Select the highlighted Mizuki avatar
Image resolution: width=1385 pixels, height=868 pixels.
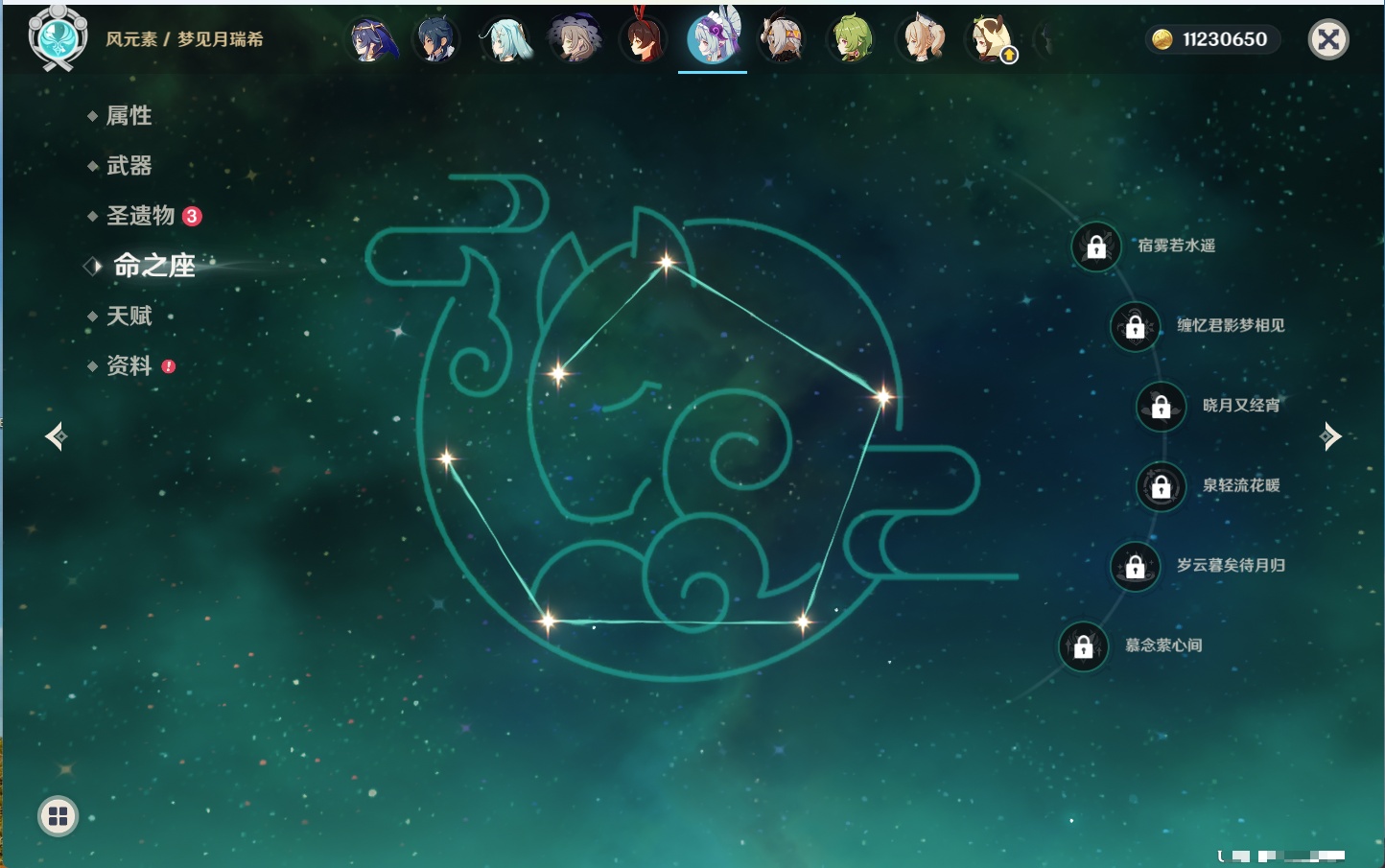pos(713,38)
